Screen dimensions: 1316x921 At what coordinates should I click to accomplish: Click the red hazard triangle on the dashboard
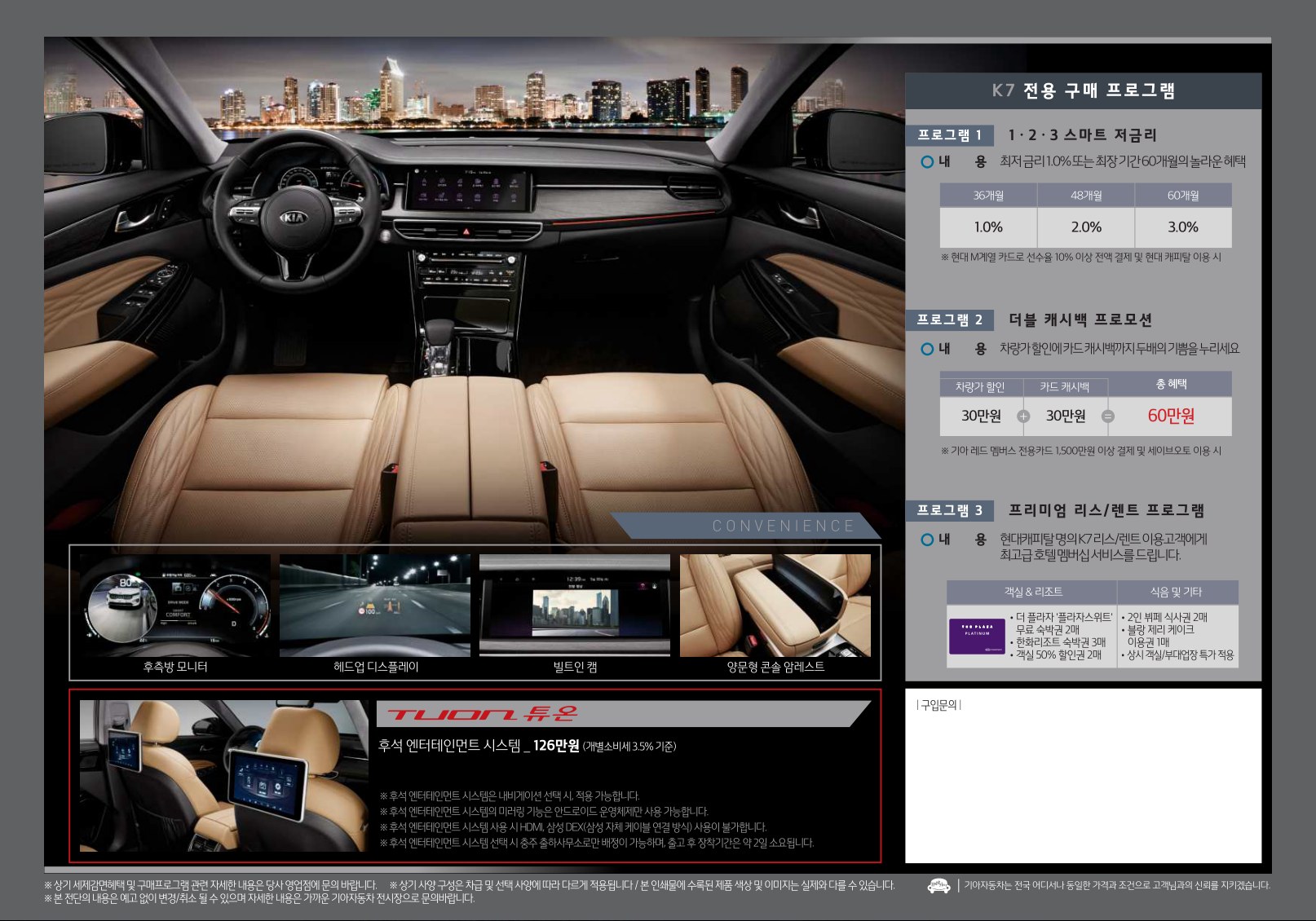pos(467,231)
